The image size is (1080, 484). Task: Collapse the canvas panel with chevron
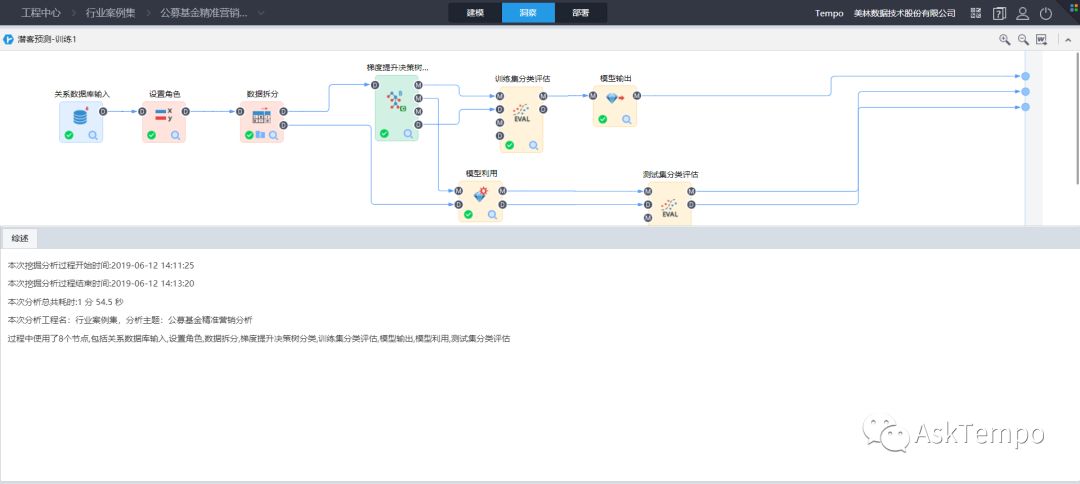tap(1068, 40)
